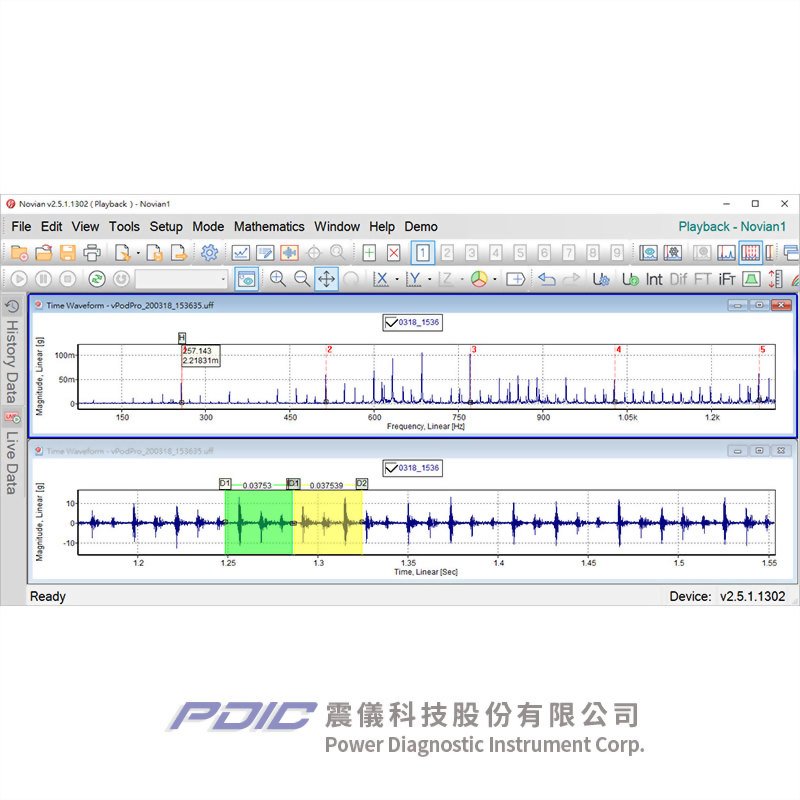
Task: Open the X axis dropdown arrow
Action: [x=397, y=279]
